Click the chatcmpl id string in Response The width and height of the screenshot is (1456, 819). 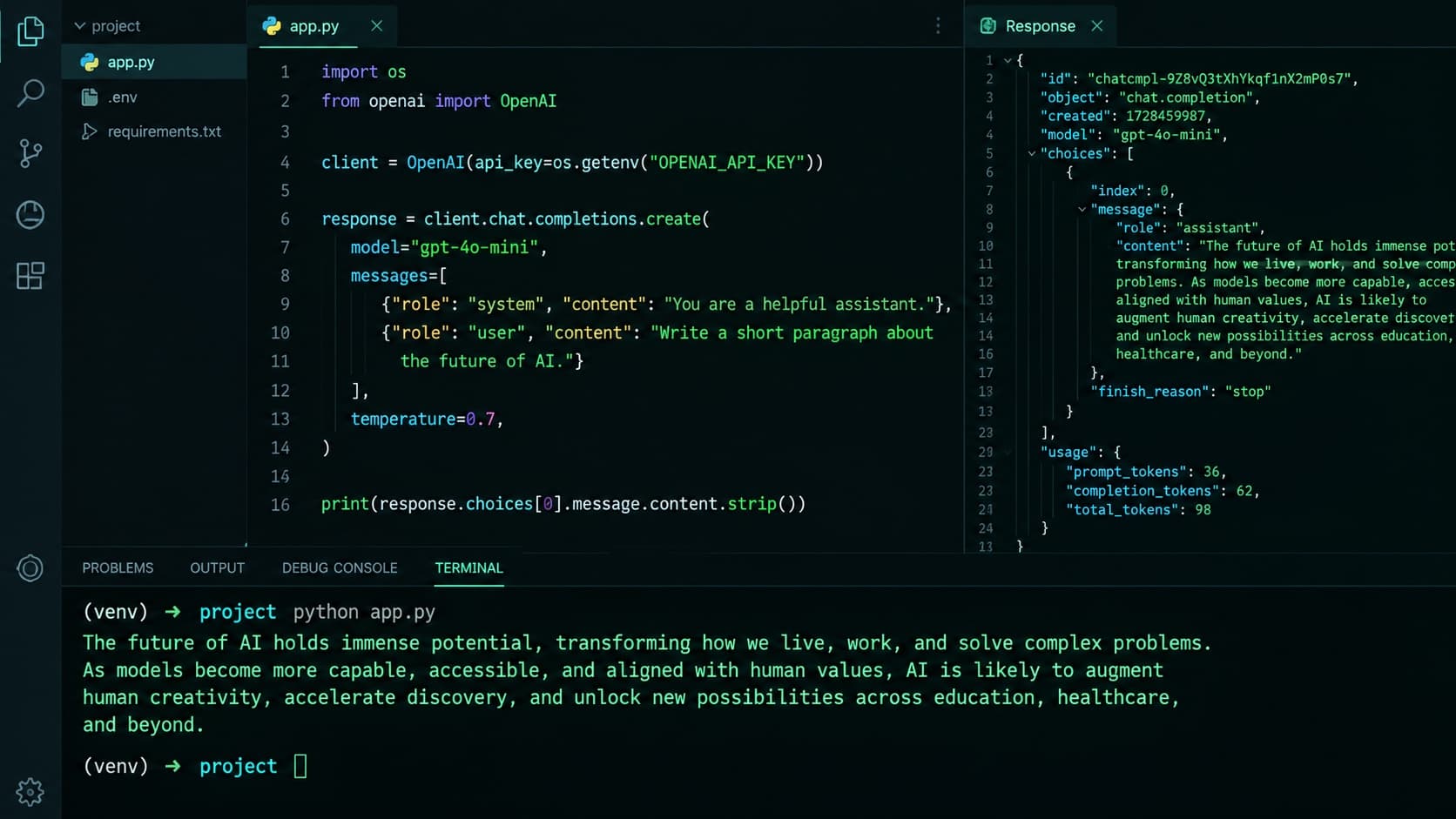point(1219,79)
